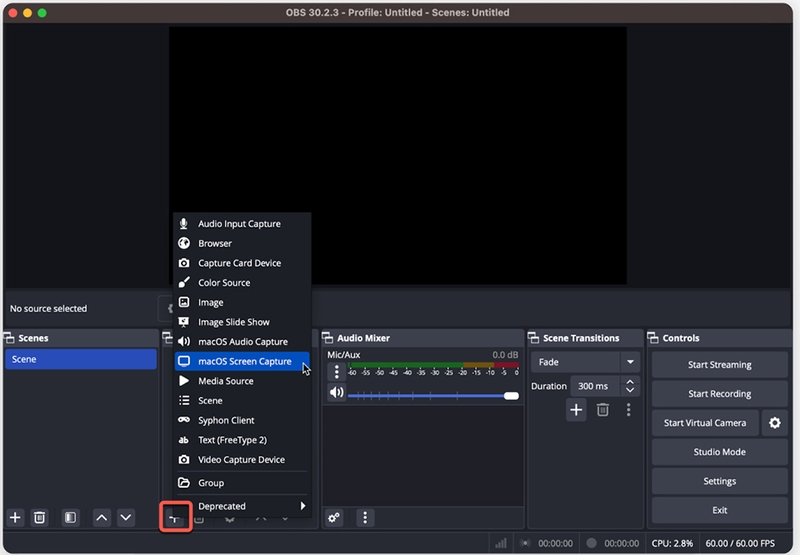Click the Controls dock panel icon
Screen dimensions: 800x555
[653, 338]
